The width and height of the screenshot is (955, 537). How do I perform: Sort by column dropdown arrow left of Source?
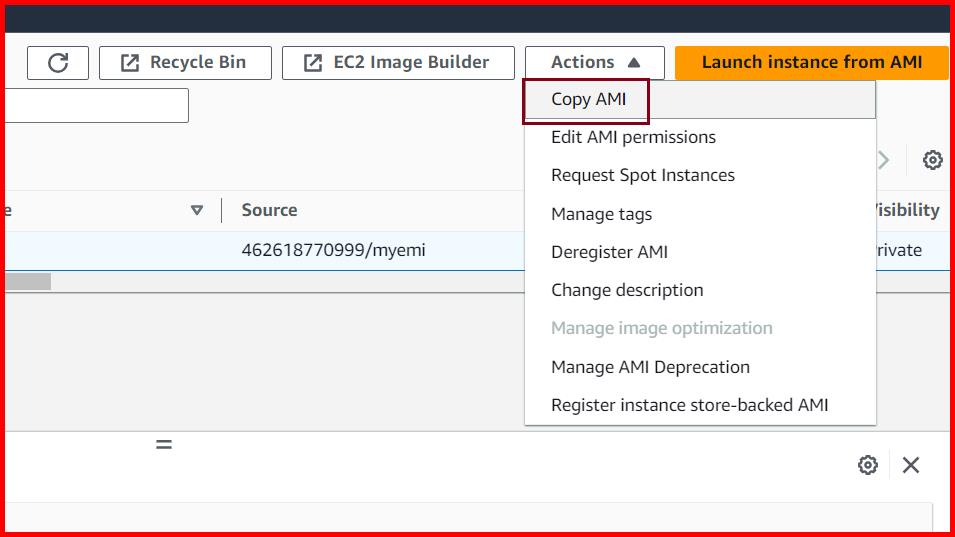(x=196, y=210)
